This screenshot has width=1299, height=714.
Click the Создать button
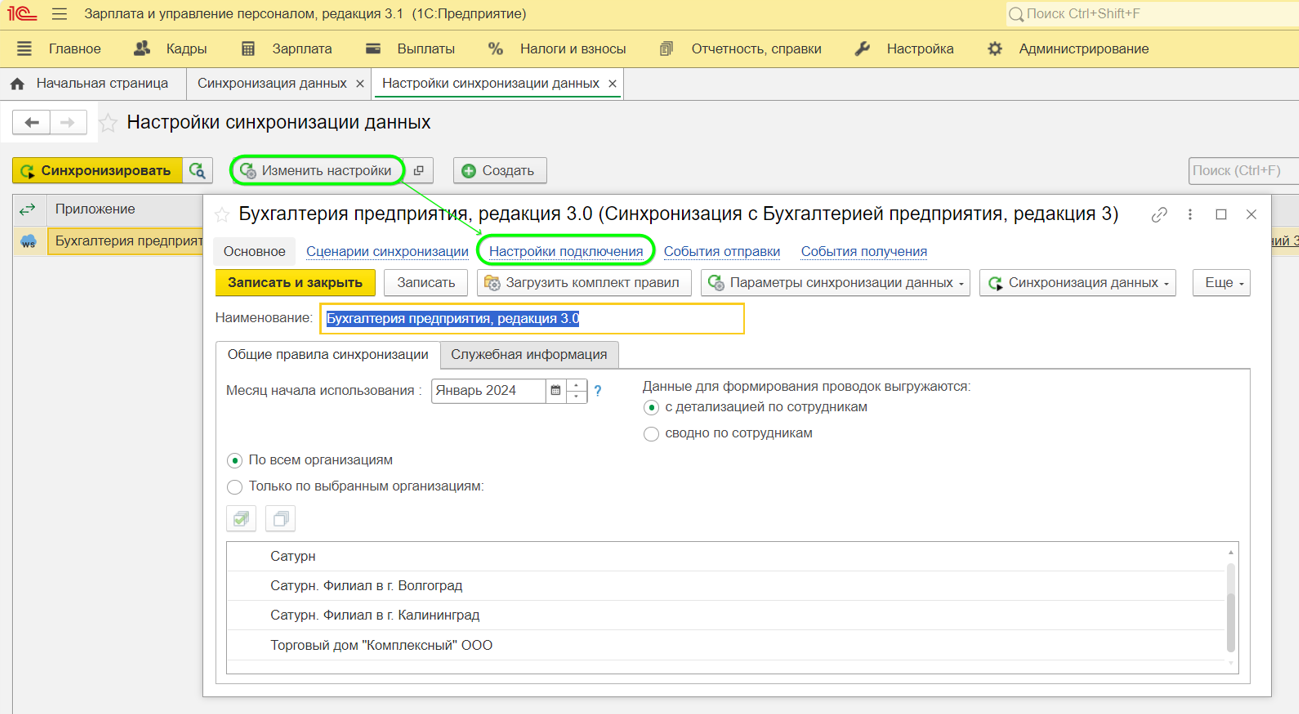click(500, 171)
